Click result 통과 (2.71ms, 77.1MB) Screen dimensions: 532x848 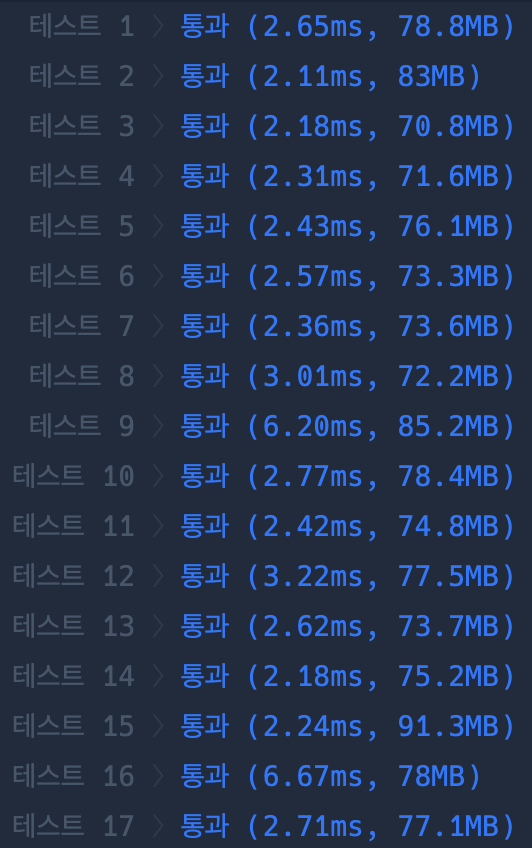(348, 826)
